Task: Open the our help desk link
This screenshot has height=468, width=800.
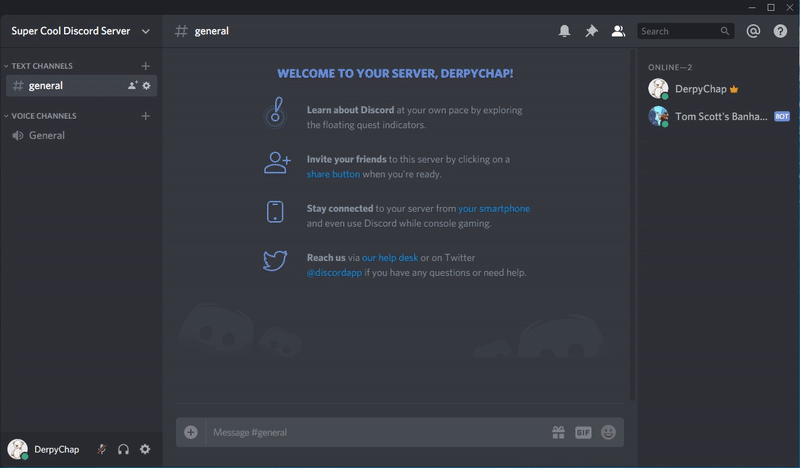Action: [x=390, y=258]
